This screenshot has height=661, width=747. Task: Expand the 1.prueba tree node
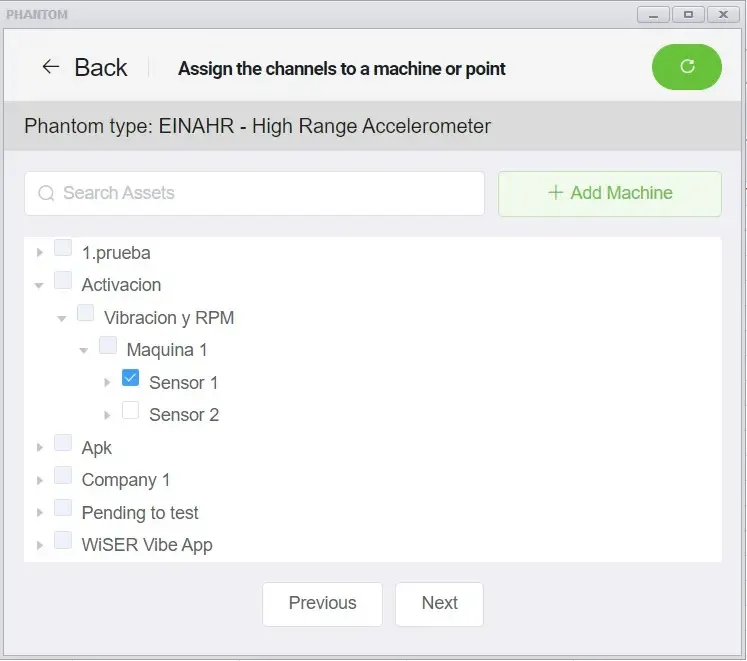tap(40, 253)
